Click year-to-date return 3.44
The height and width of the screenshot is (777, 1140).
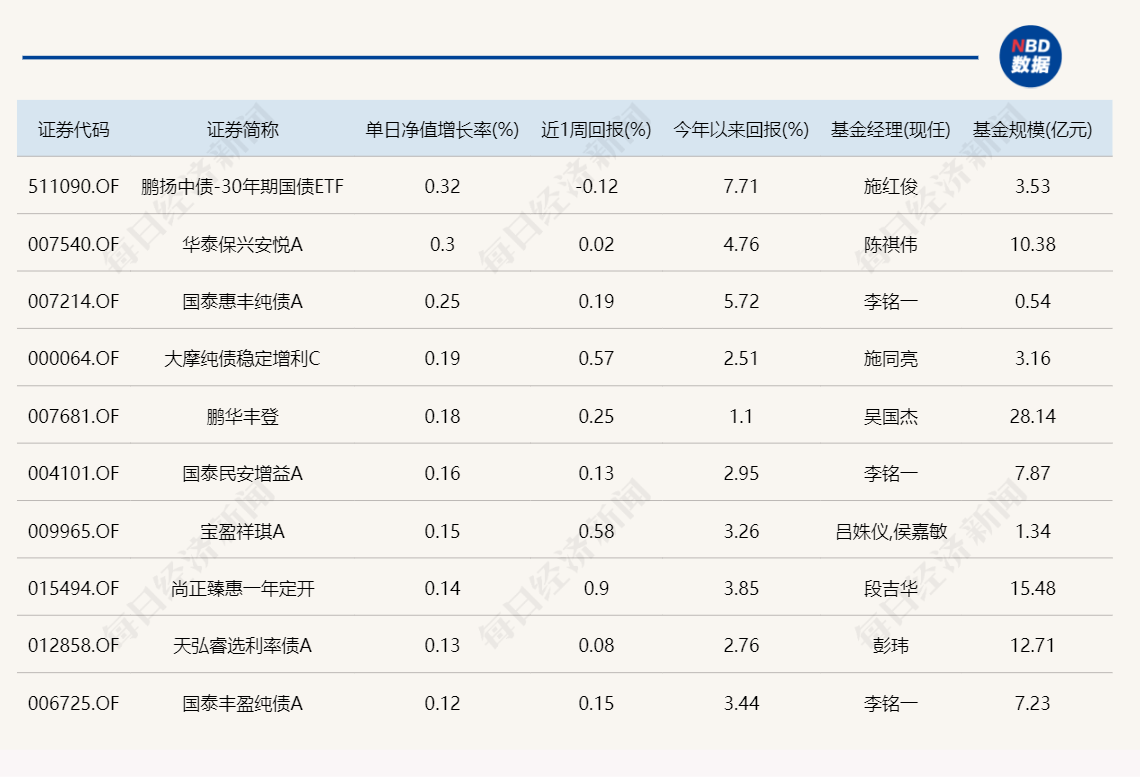coord(741,704)
